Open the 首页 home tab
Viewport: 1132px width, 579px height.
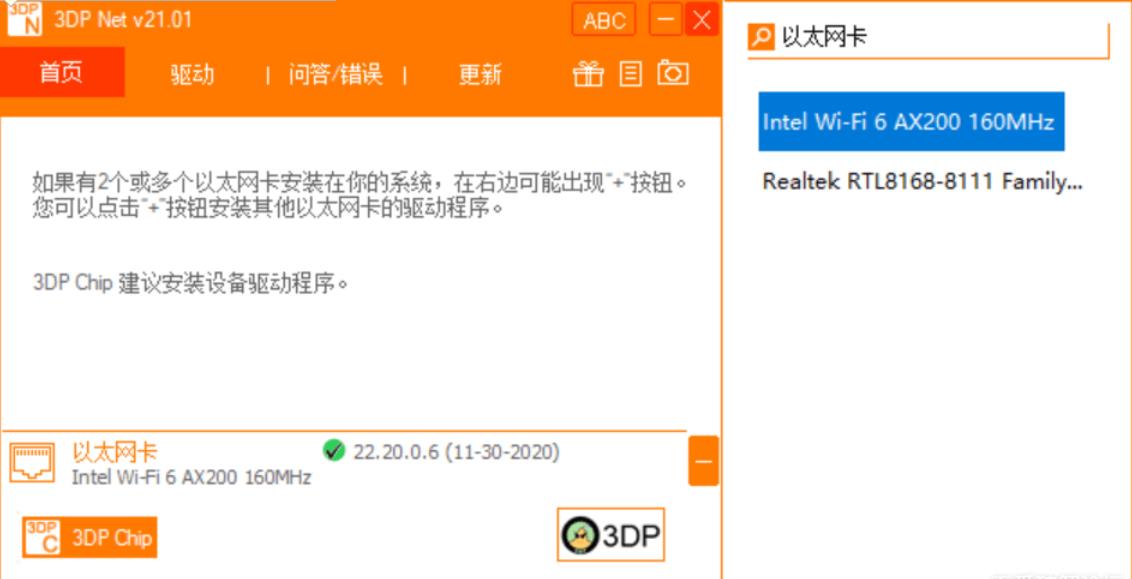62,72
